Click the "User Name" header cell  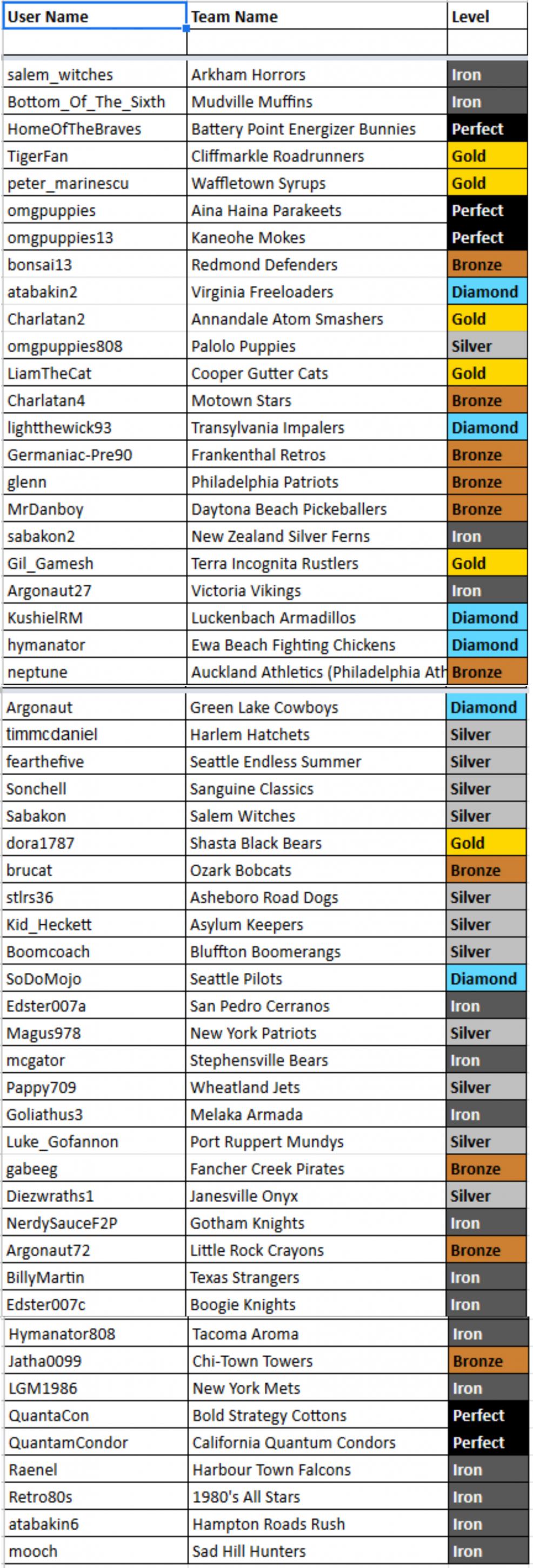click(94, 16)
